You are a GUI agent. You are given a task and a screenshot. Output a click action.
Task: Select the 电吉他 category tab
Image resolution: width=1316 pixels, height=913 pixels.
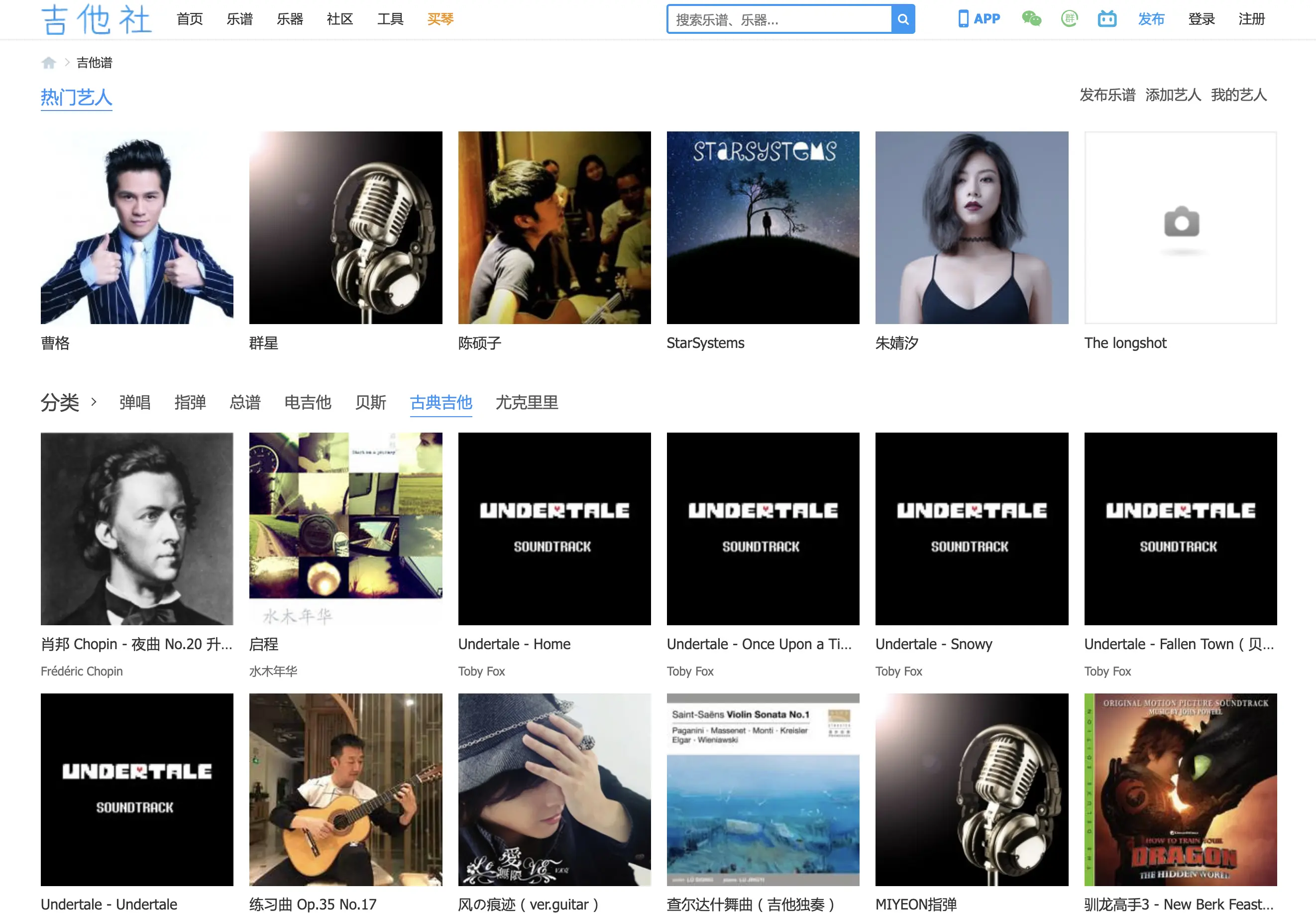[x=308, y=402]
